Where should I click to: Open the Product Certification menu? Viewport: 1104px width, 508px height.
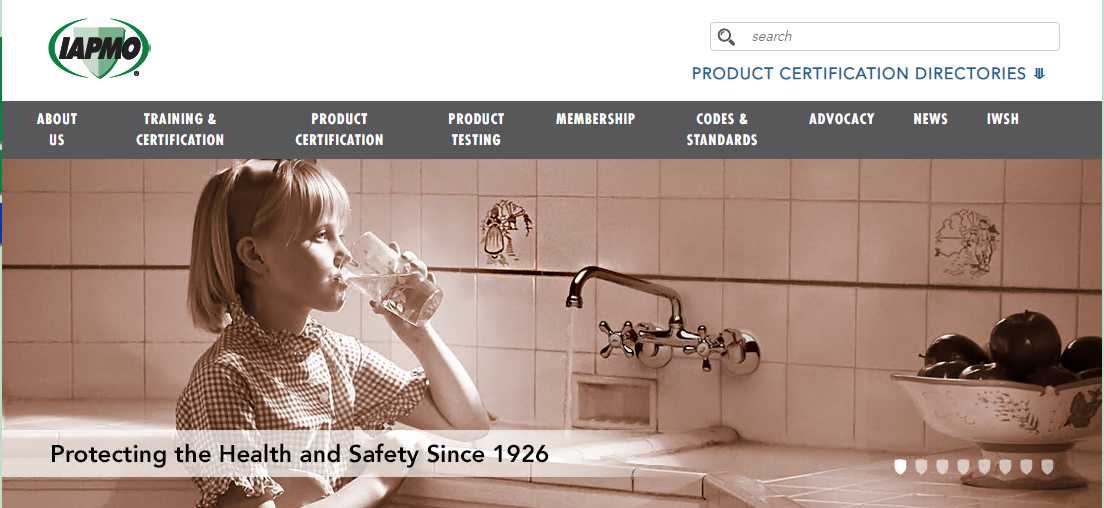[339, 129]
